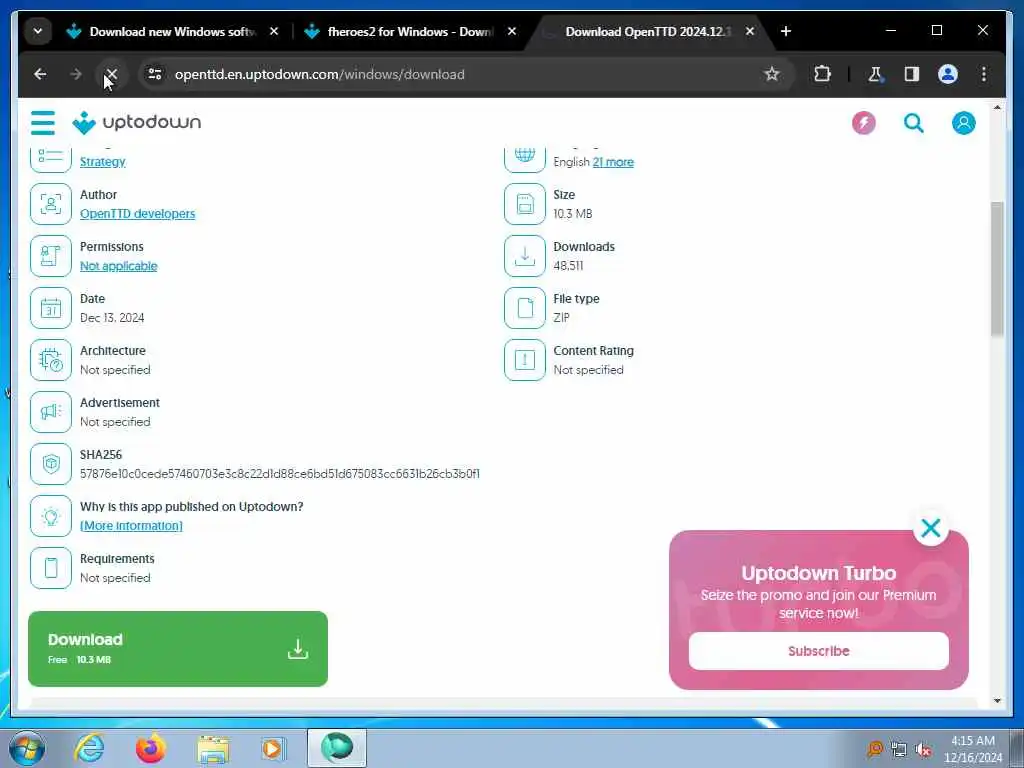This screenshot has height=768, width=1024.
Task: Close the Download new Windows software tab
Action: tap(274, 31)
